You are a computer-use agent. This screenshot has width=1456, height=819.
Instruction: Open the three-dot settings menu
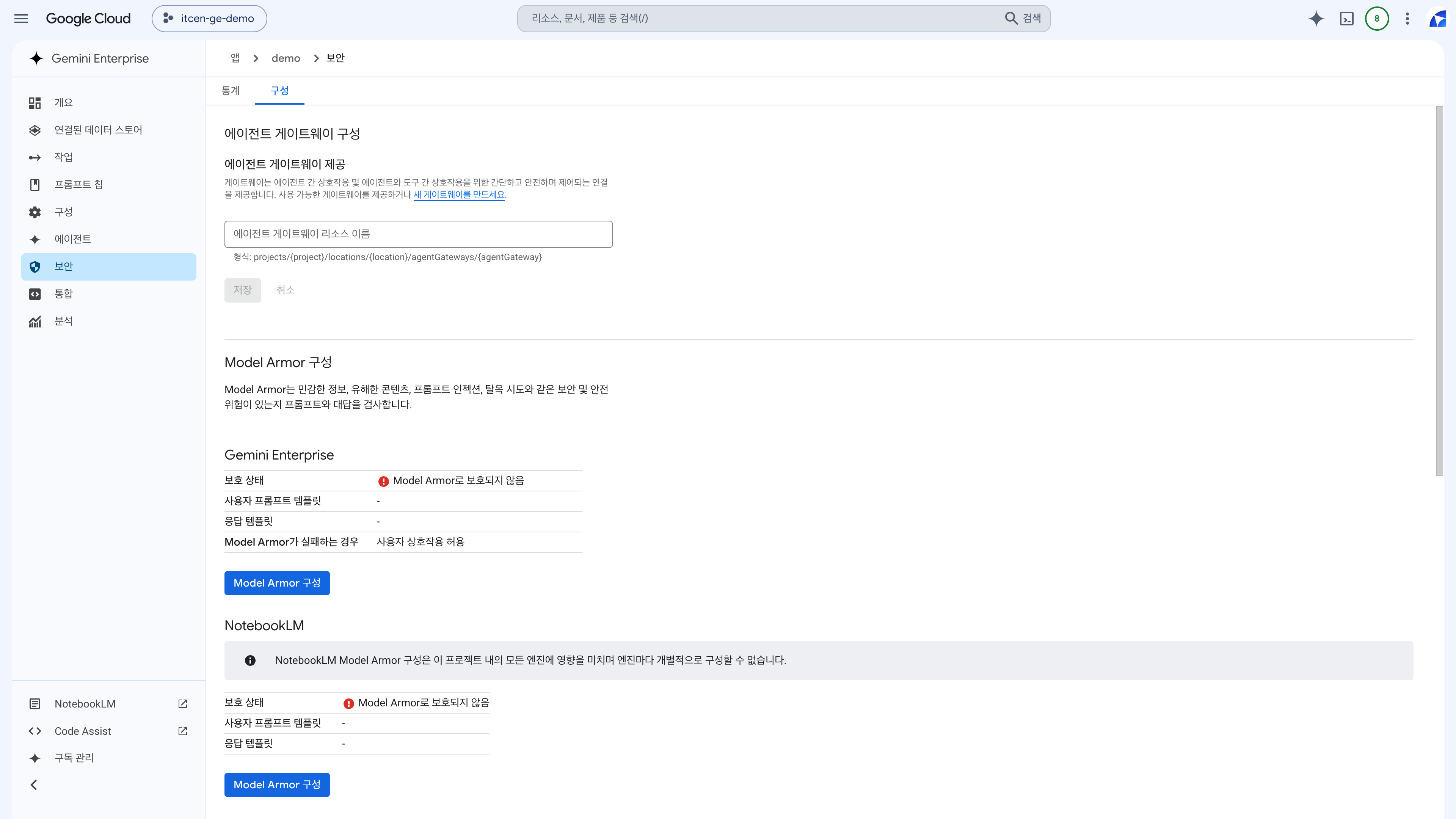point(1407,19)
